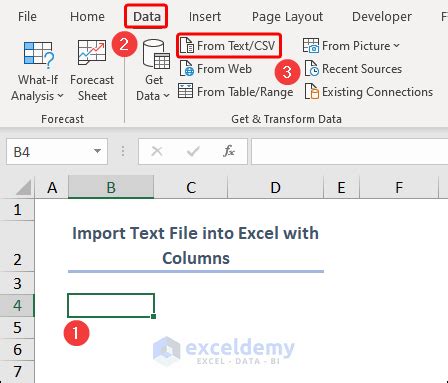Click the 'Import Text File into Excel with Columns' title cell
The height and width of the screenshot is (383, 448).
(x=196, y=246)
